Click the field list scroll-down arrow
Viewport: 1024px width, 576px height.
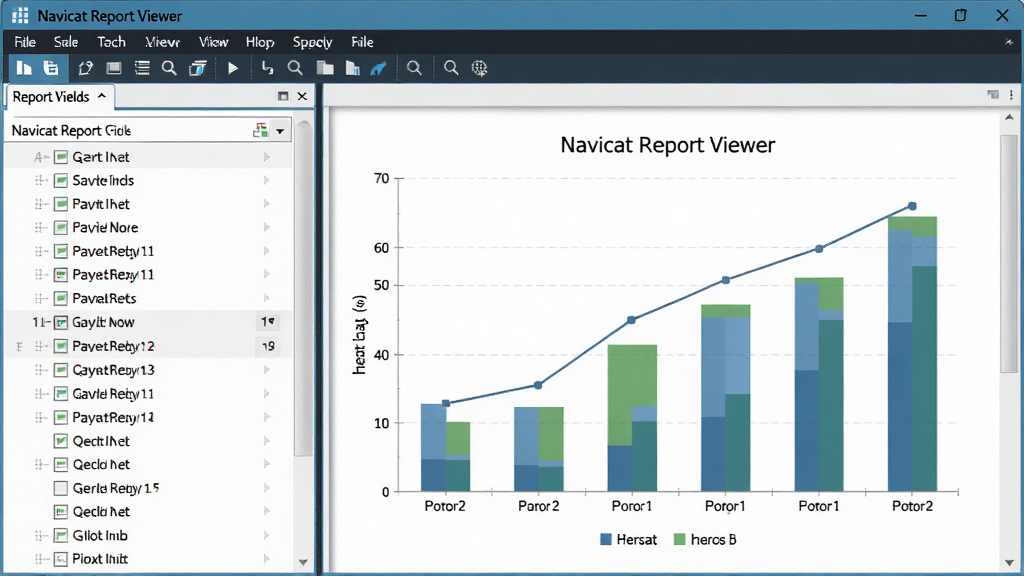[x=302, y=562]
